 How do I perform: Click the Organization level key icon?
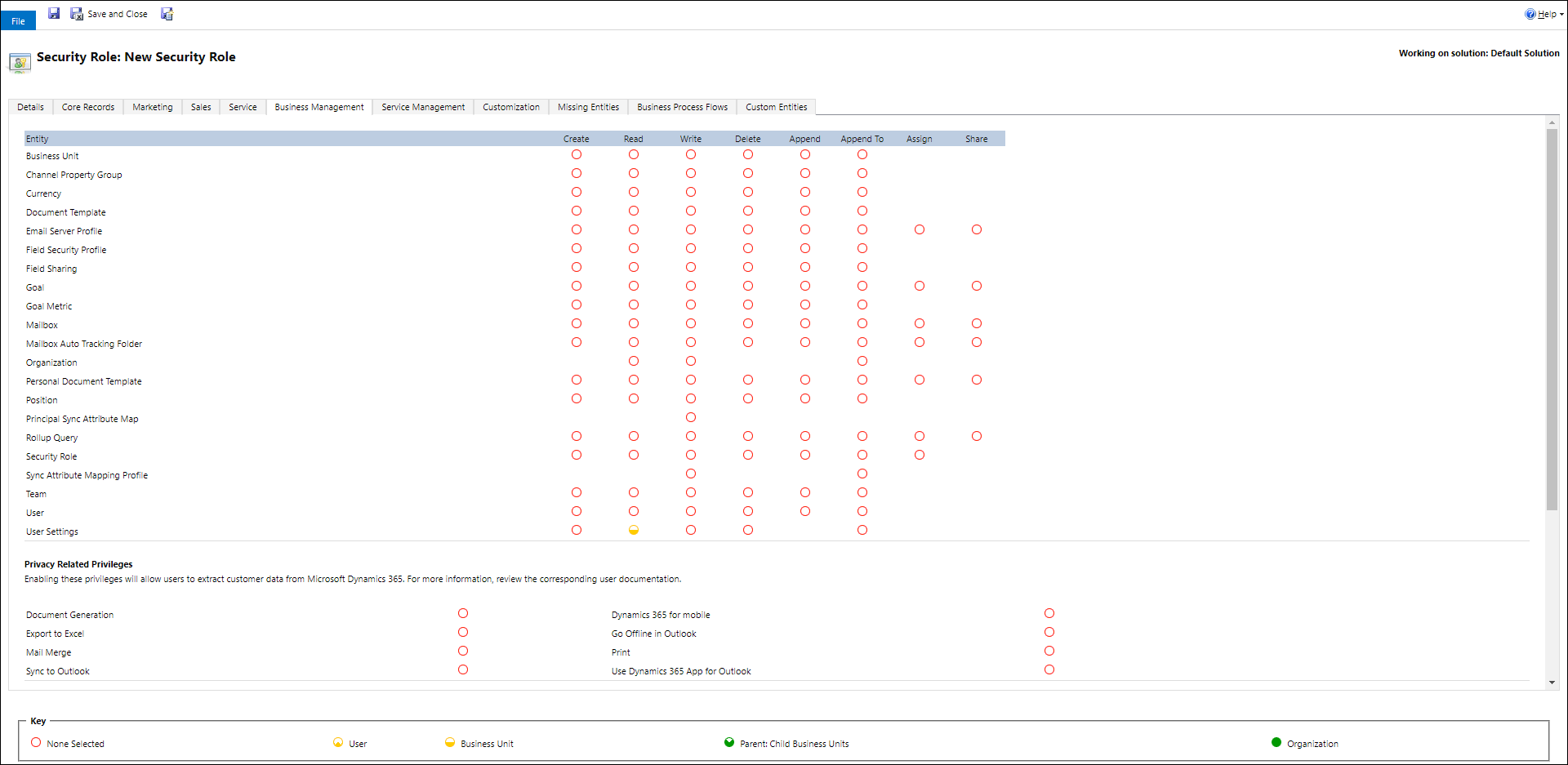point(1276,742)
